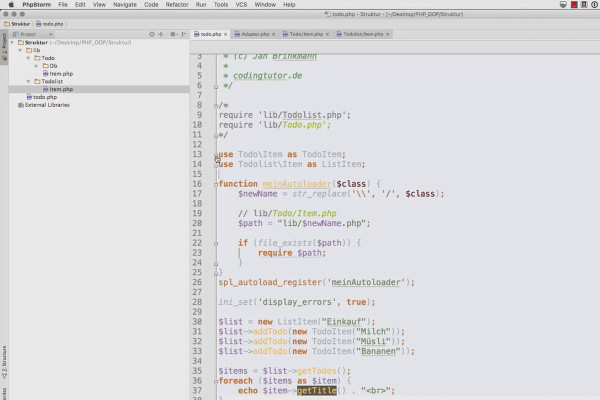Close the Todolist/Item.php editor tab
This screenshot has width=600, height=400.
[388, 34]
